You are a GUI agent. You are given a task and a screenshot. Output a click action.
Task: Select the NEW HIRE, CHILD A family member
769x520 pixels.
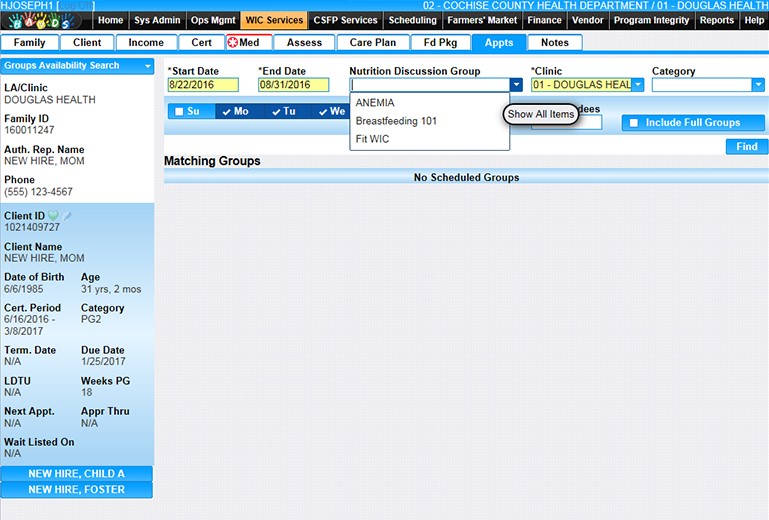tap(76, 474)
